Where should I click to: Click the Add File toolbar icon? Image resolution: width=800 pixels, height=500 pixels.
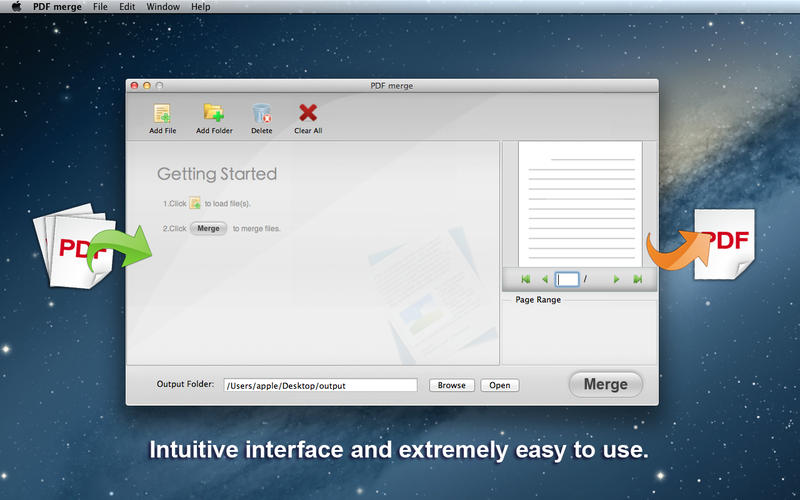[x=162, y=113]
